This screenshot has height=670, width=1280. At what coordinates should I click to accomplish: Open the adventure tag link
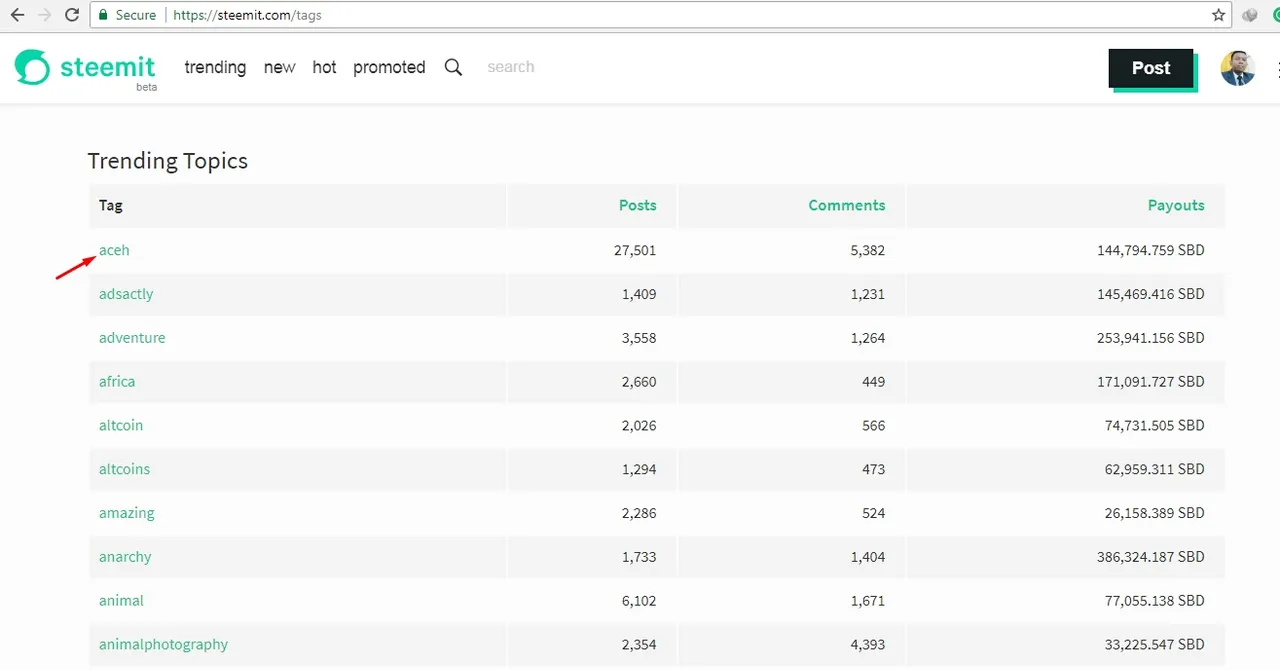(x=132, y=338)
